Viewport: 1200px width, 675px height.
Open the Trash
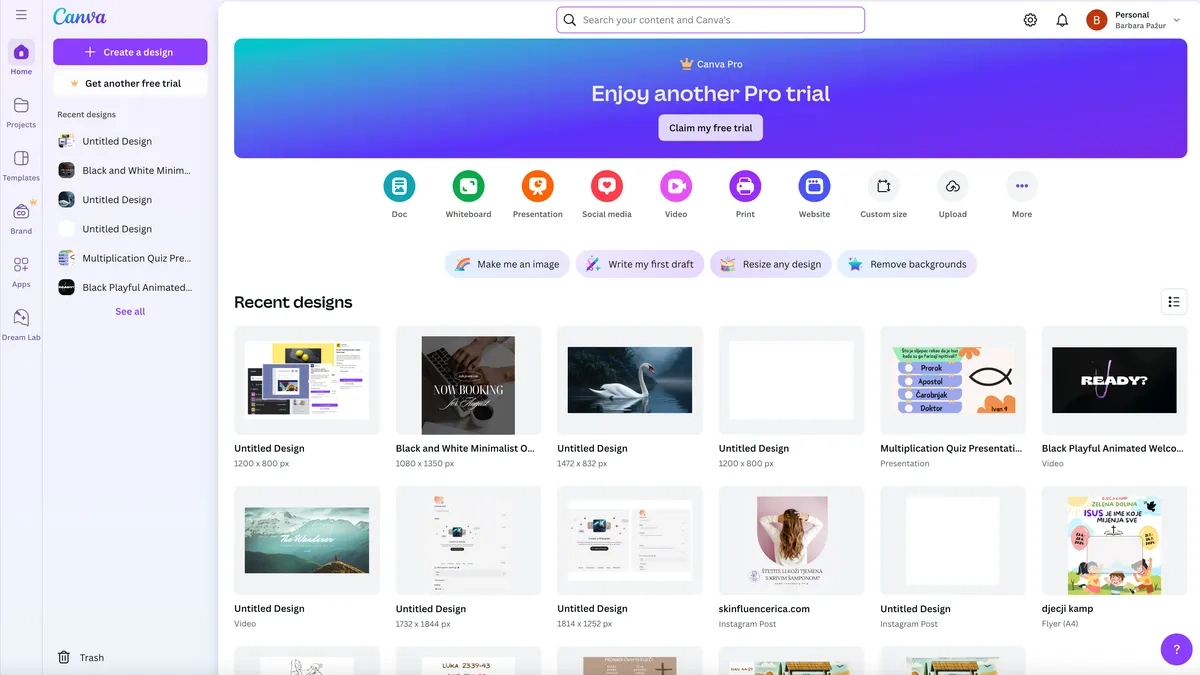pos(80,657)
